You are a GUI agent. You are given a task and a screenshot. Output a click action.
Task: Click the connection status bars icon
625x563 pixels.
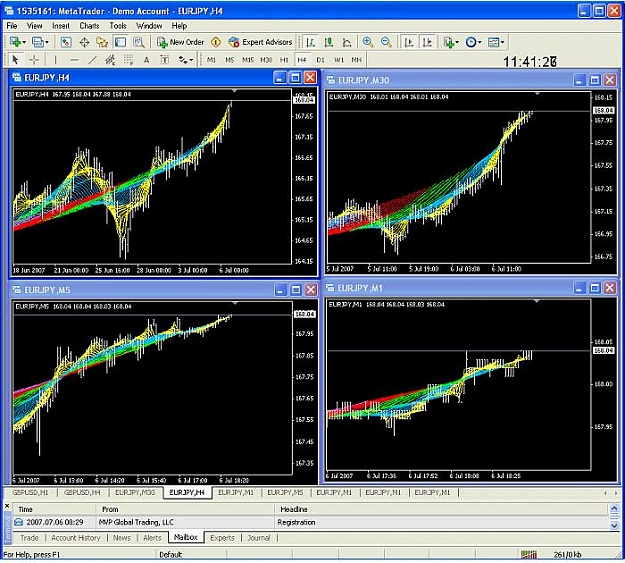[x=529, y=554]
